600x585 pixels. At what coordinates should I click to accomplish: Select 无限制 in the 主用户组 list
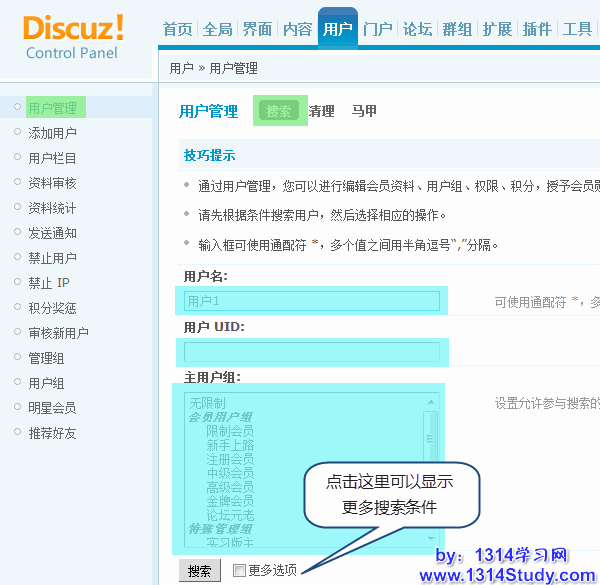click(x=207, y=402)
